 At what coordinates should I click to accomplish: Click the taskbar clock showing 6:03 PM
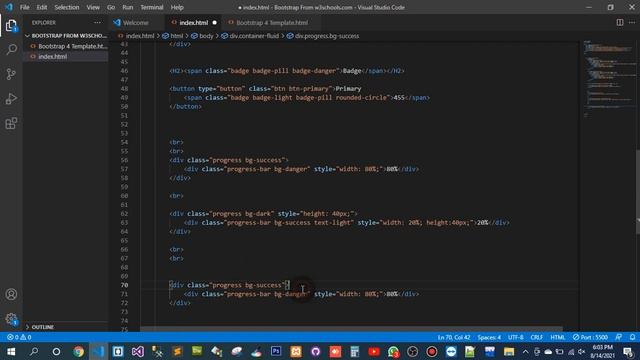(602, 351)
